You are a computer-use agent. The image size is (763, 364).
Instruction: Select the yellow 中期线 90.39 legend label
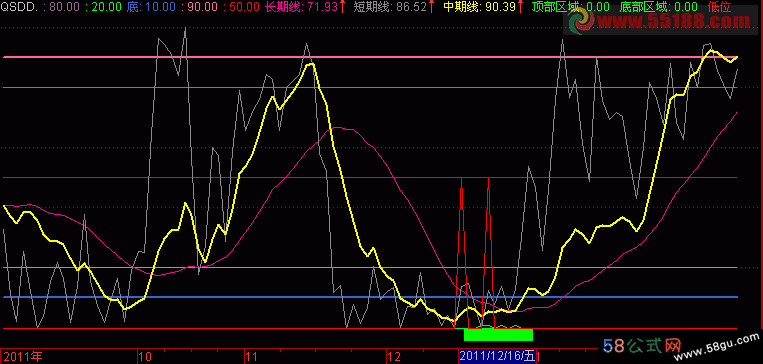click(479, 6)
